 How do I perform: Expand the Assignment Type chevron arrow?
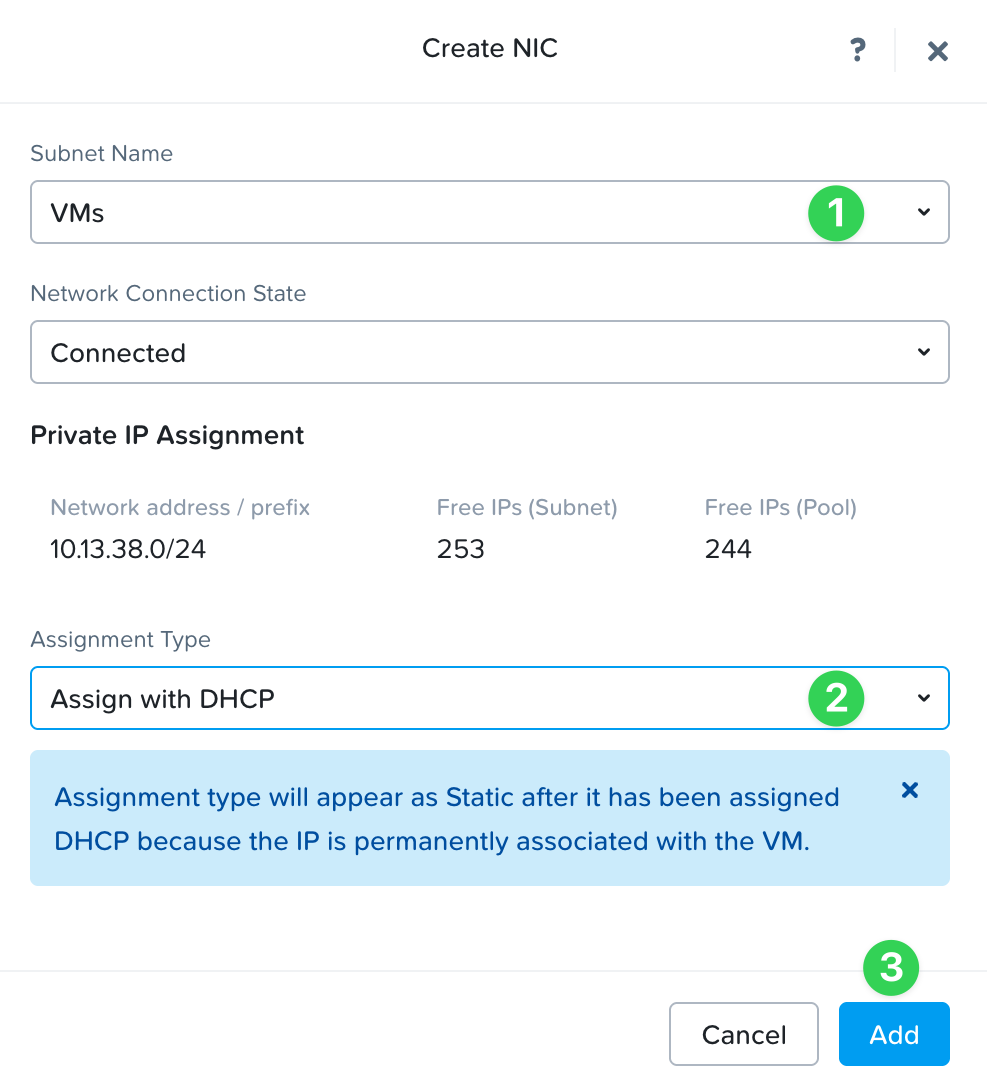pos(924,698)
